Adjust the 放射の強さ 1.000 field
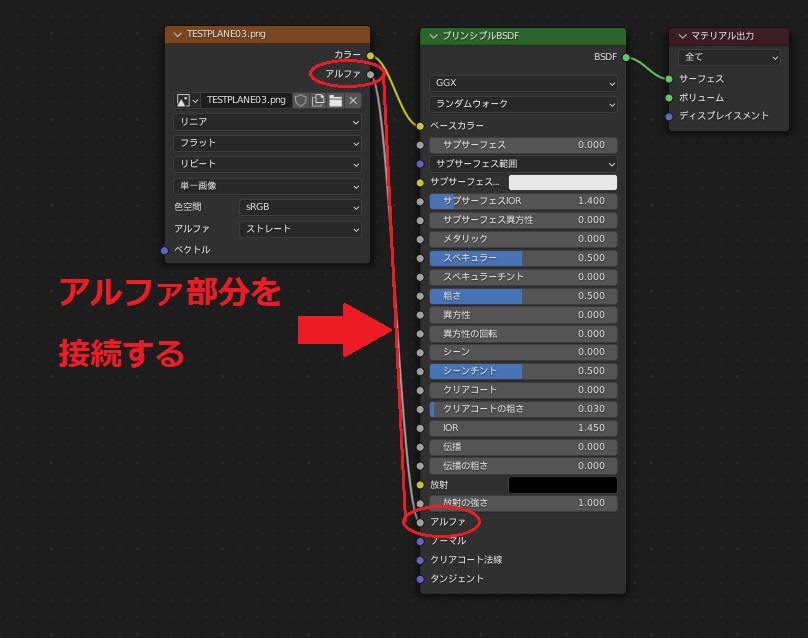This screenshot has height=638, width=808. pyautogui.click(x=523, y=503)
